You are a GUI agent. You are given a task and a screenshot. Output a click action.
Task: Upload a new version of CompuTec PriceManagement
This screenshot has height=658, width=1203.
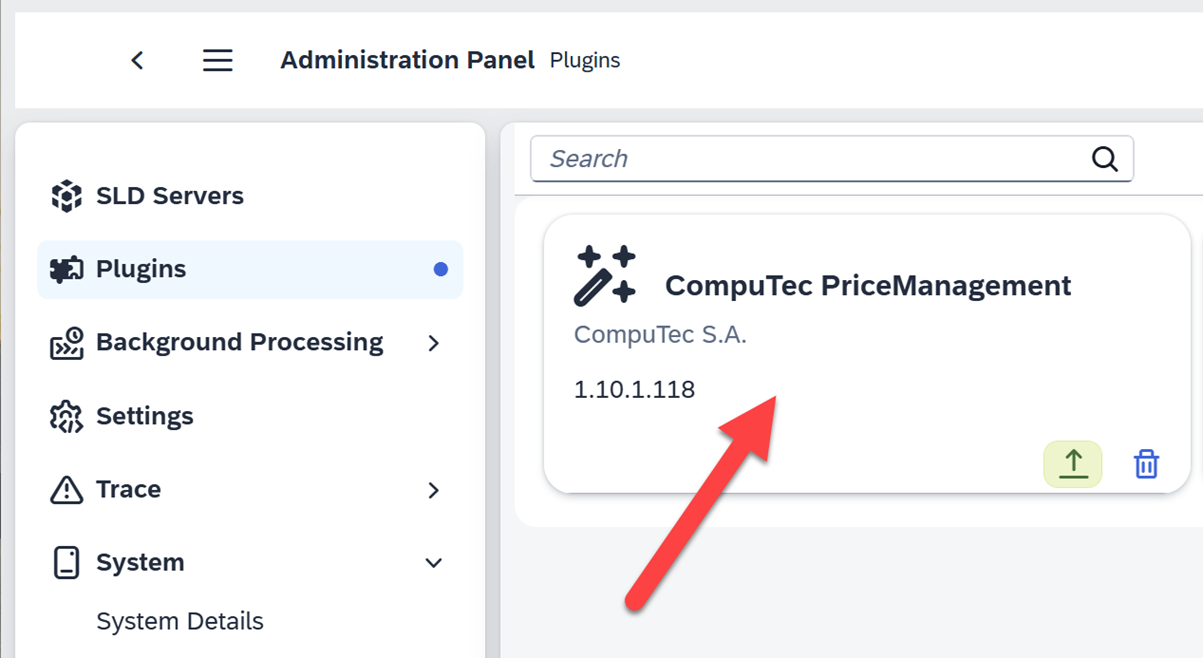point(1072,463)
